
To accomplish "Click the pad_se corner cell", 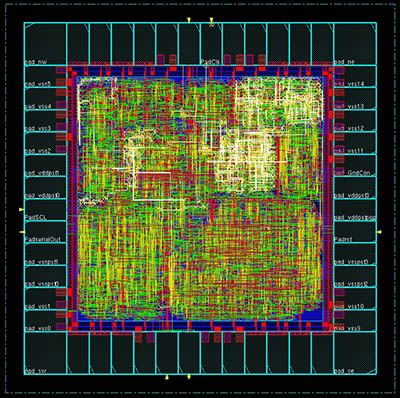I will point(355,353).
